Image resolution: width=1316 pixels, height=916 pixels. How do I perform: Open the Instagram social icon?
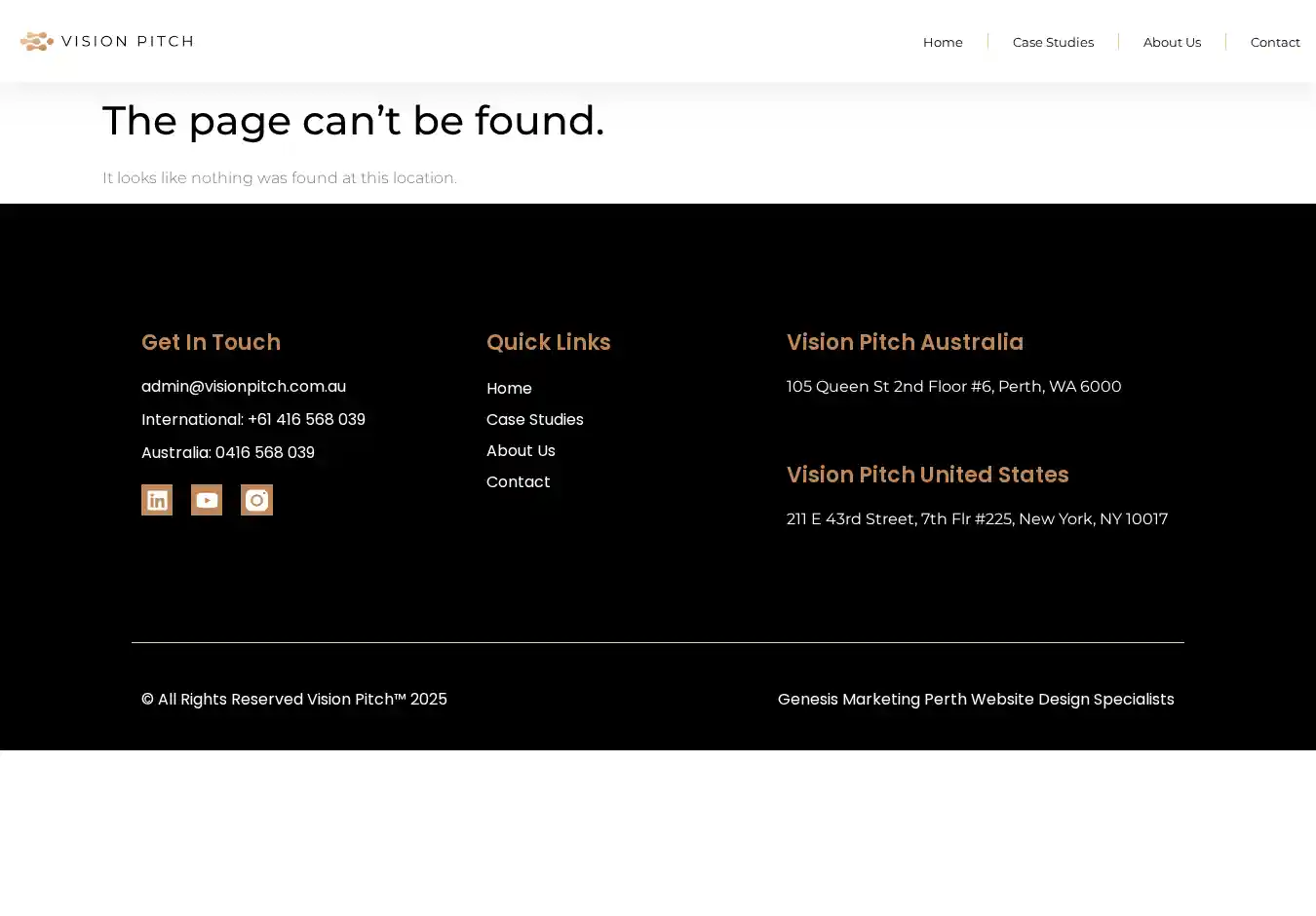point(256,500)
